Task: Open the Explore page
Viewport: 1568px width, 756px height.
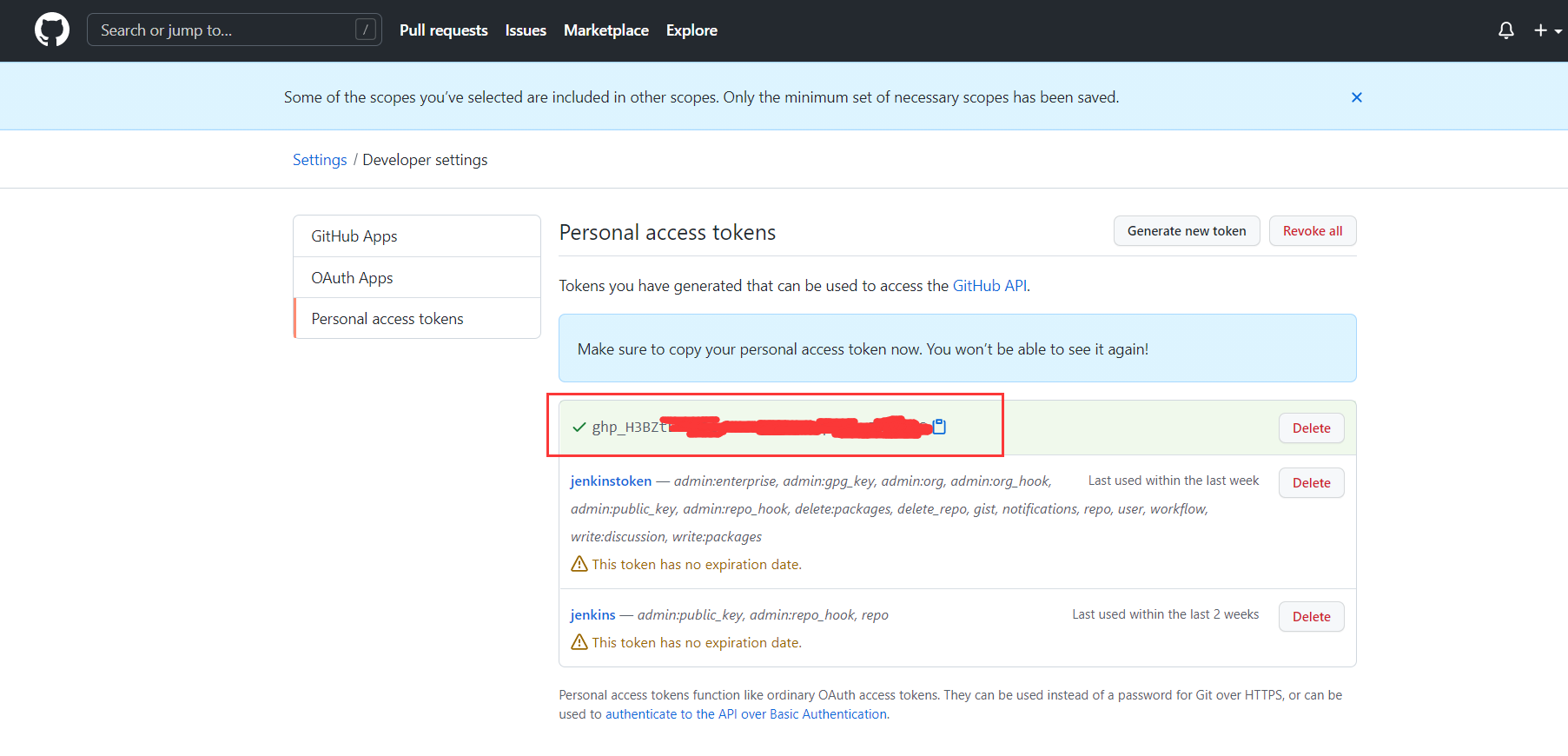Action: 691,30
